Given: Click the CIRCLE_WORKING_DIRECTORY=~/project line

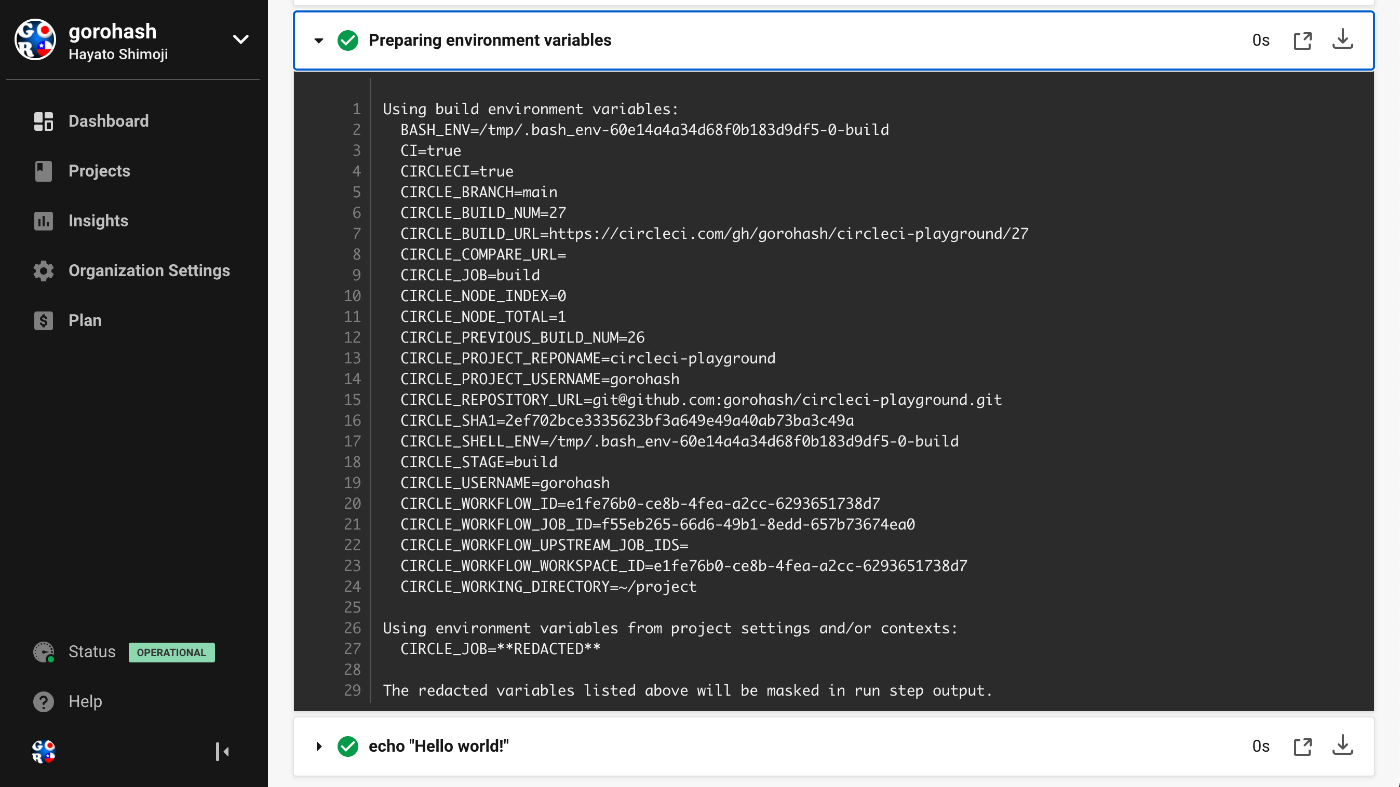Looking at the screenshot, I should (548, 587).
